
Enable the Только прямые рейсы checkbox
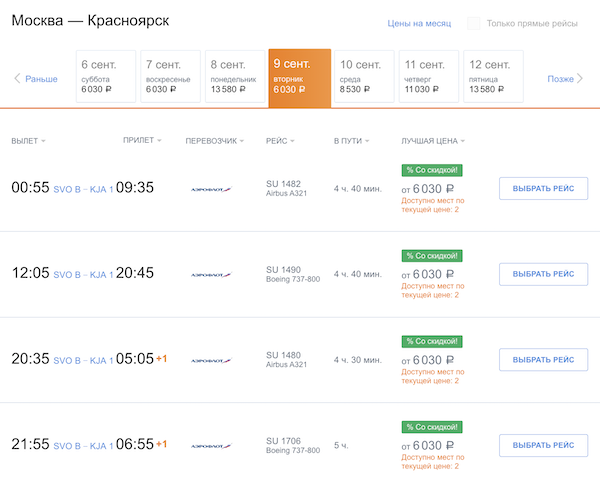pyautogui.click(x=474, y=23)
